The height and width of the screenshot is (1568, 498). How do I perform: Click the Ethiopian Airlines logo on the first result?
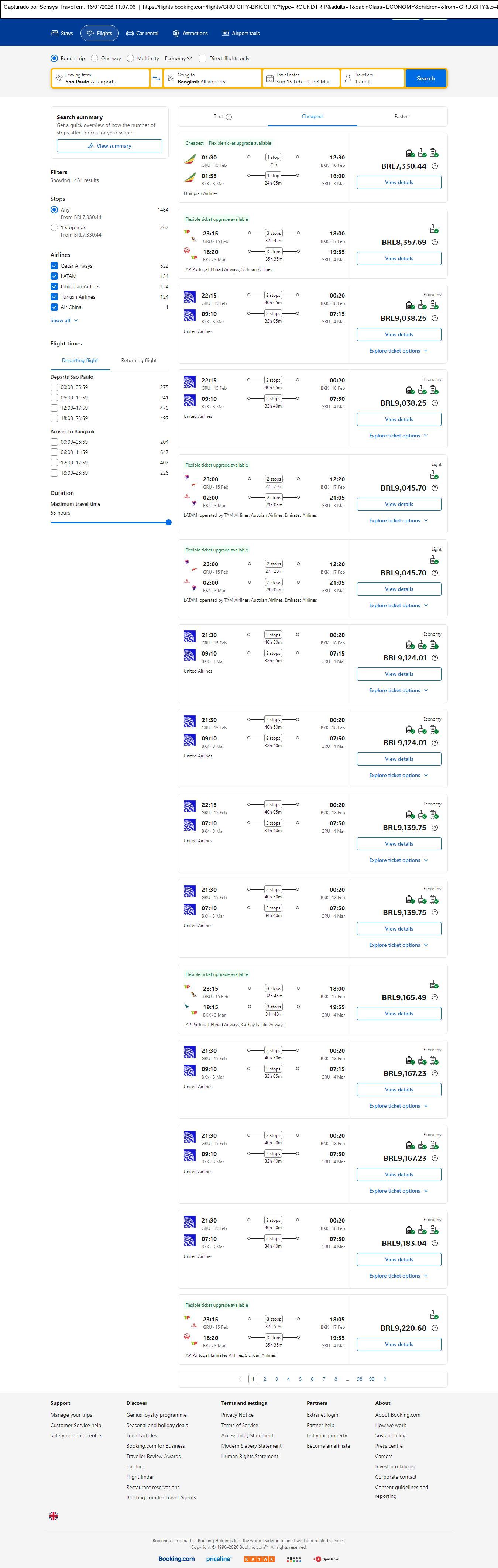pos(190,159)
